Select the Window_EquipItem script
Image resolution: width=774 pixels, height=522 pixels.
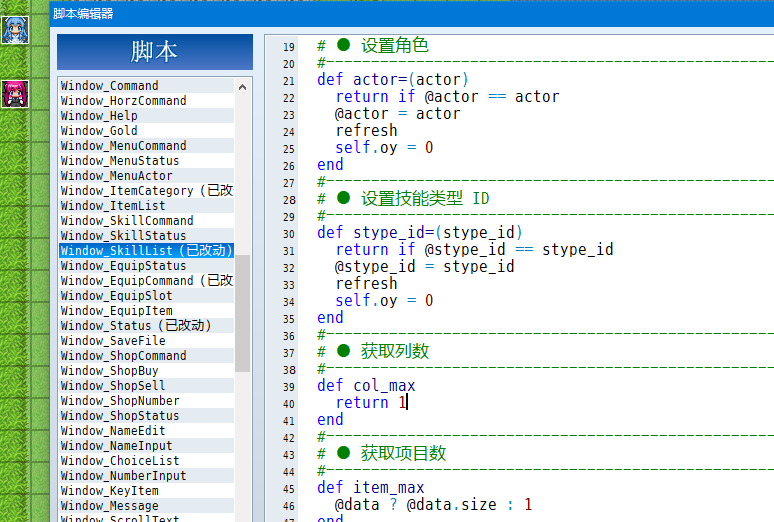(x=147, y=310)
